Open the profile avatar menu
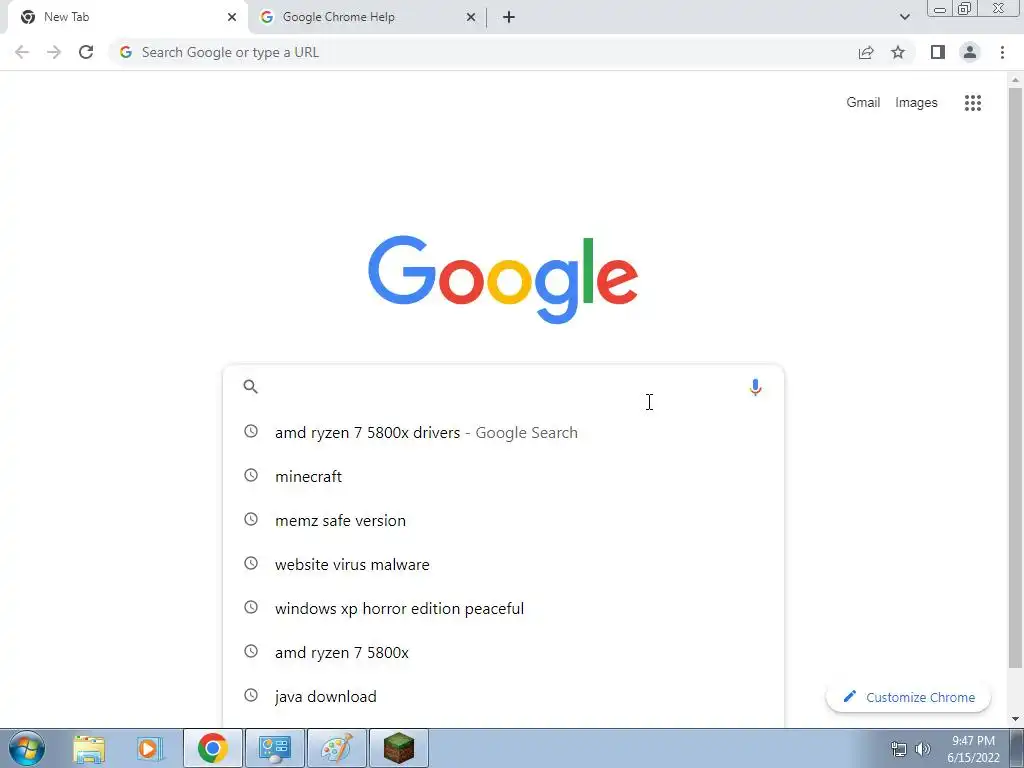This screenshot has width=1024, height=768. (x=970, y=52)
